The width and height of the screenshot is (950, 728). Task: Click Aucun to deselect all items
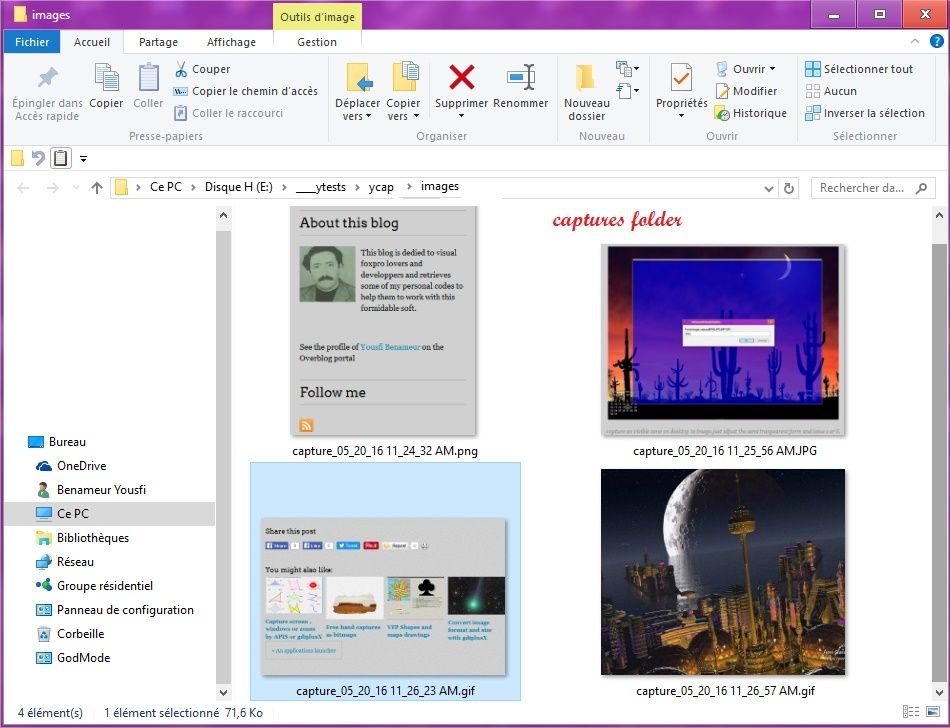tap(838, 91)
